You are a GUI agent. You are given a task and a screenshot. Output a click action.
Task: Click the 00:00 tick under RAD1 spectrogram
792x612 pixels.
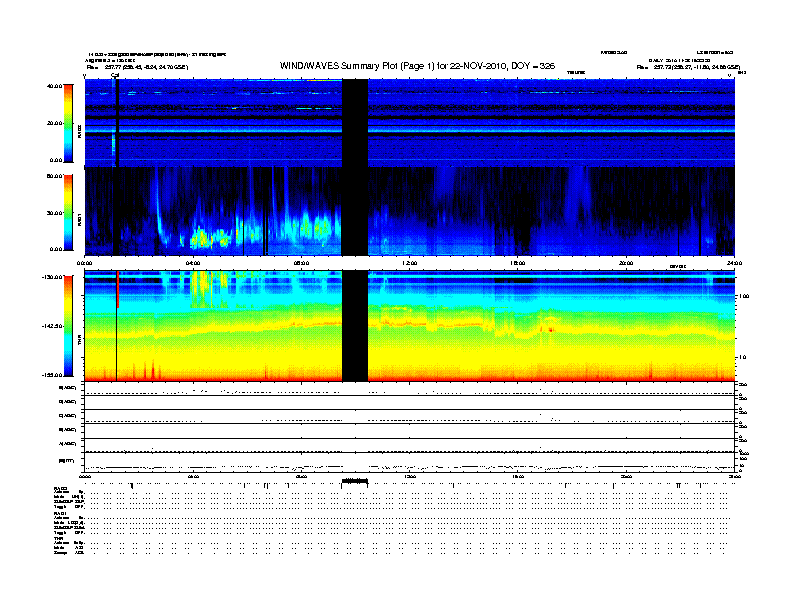click(84, 263)
